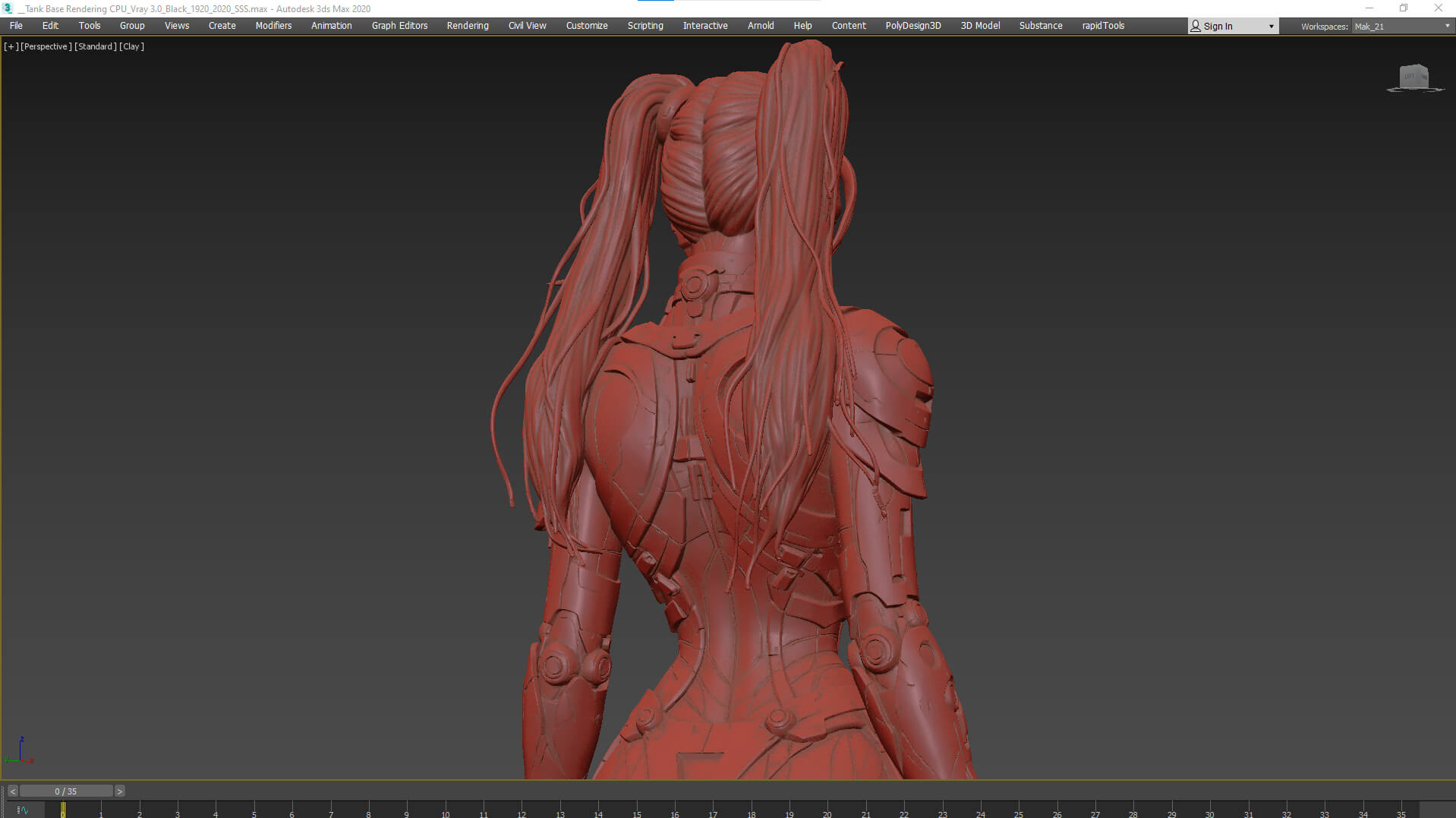Open the Edit menu
Screen dimensions: 1456x818
coord(50,26)
